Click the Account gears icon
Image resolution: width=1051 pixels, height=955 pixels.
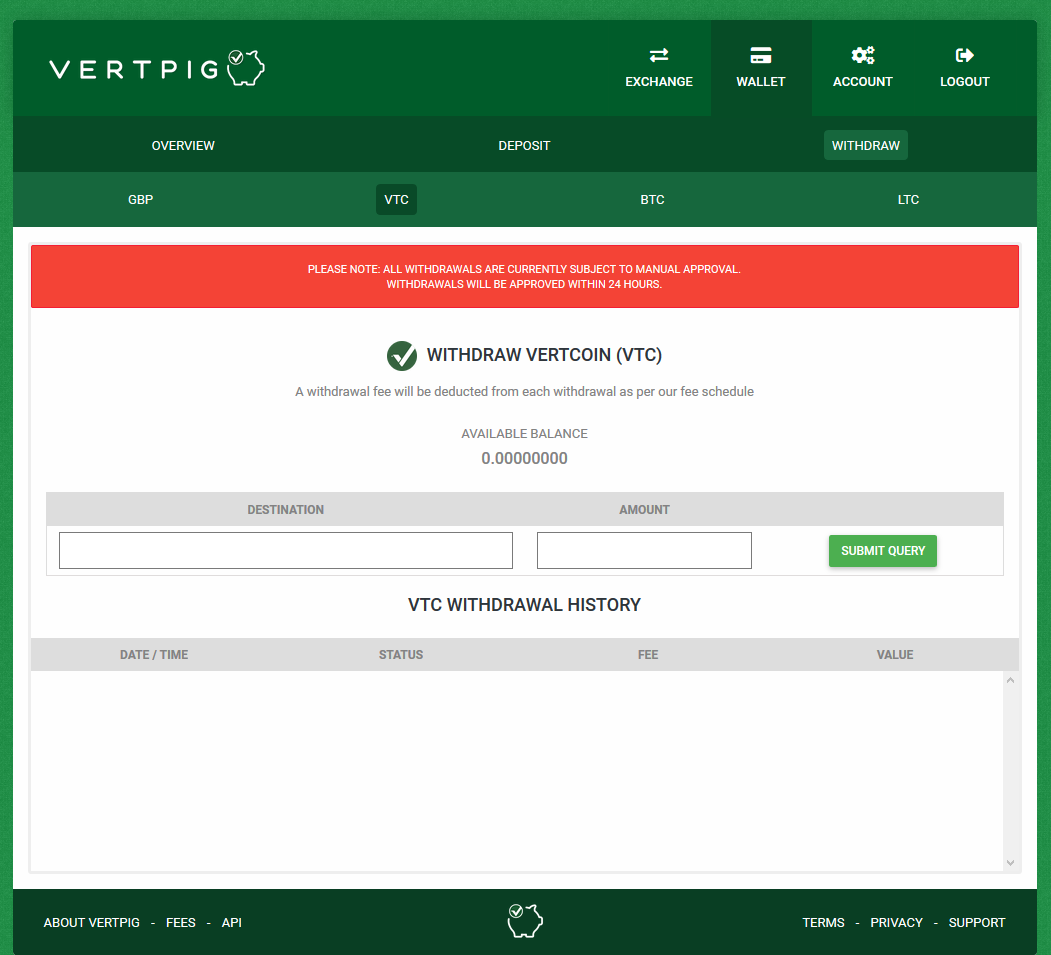click(x=863, y=55)
